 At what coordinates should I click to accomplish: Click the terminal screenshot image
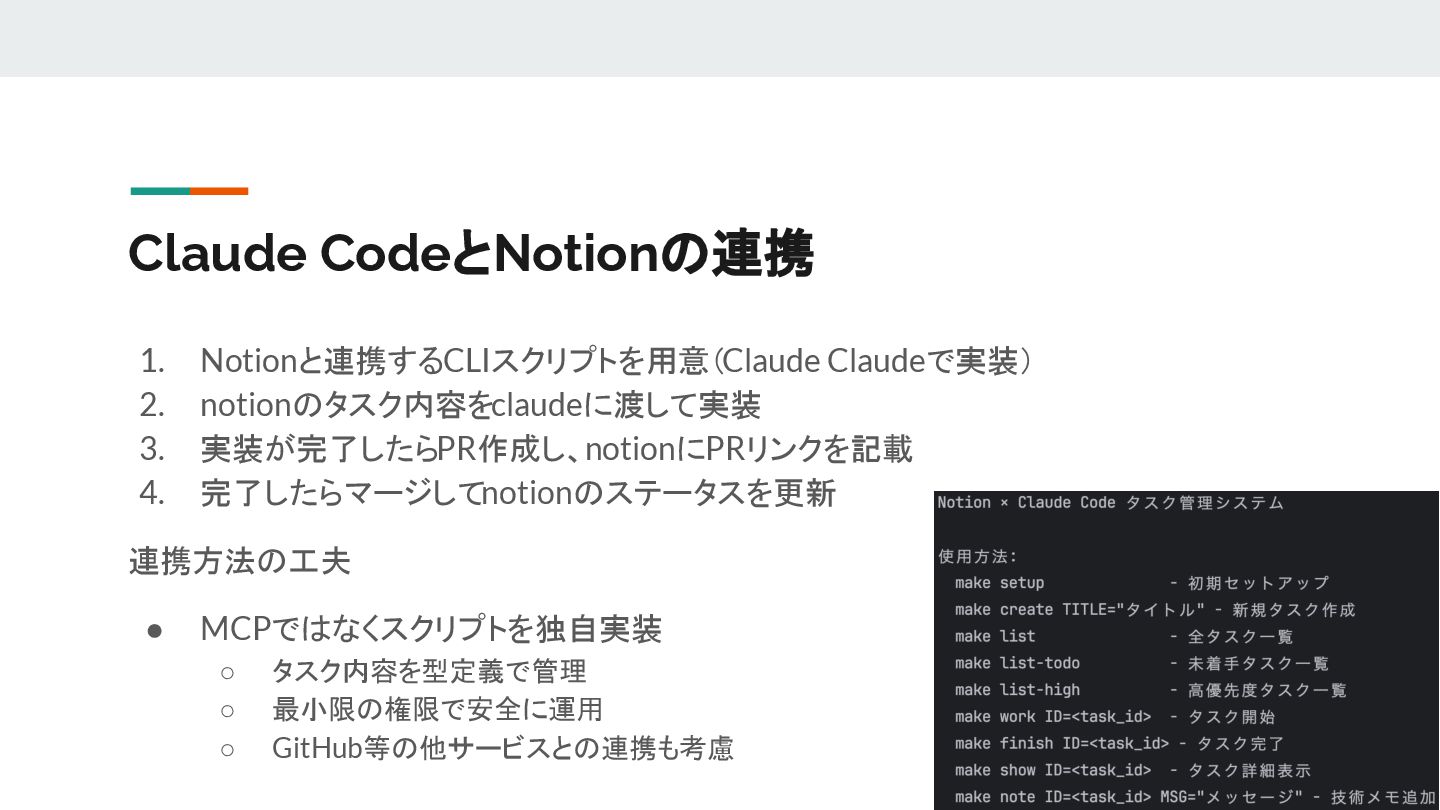point(1187,650)
